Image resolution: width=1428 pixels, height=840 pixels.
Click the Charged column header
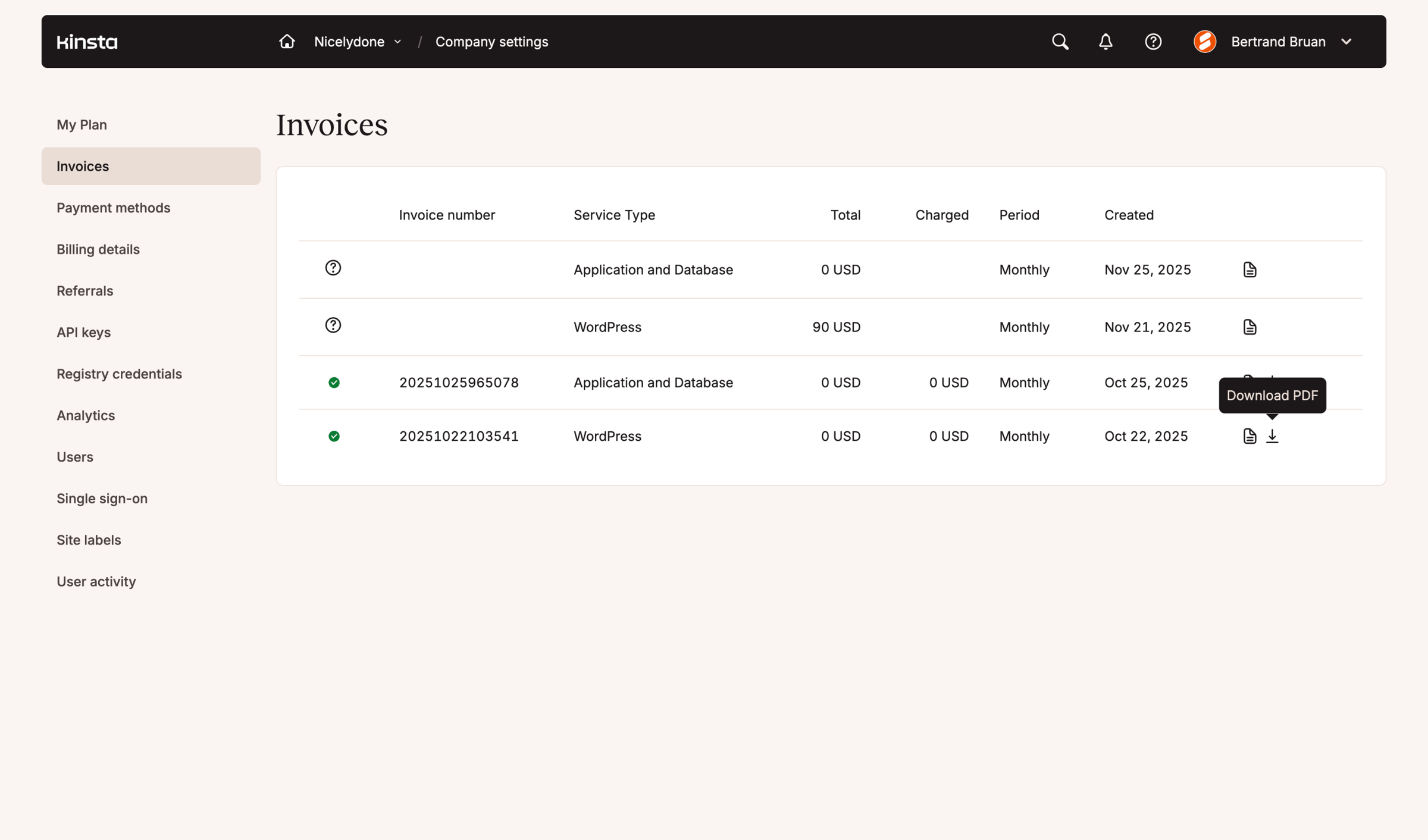(942, 215)
